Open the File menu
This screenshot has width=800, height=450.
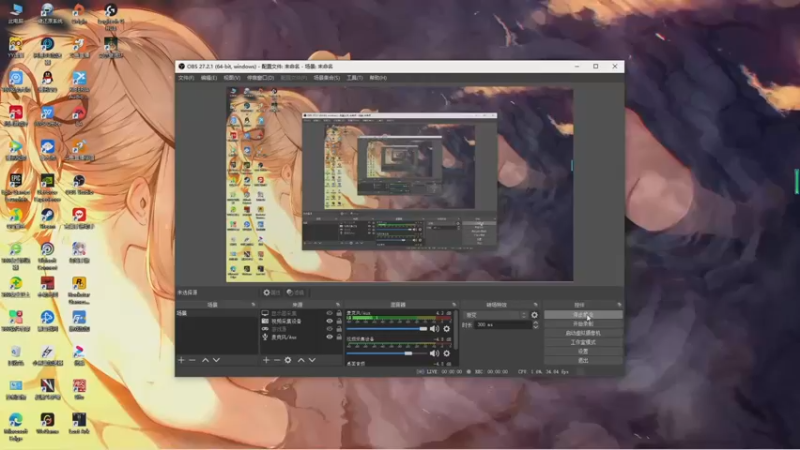[x=186, y=78]
